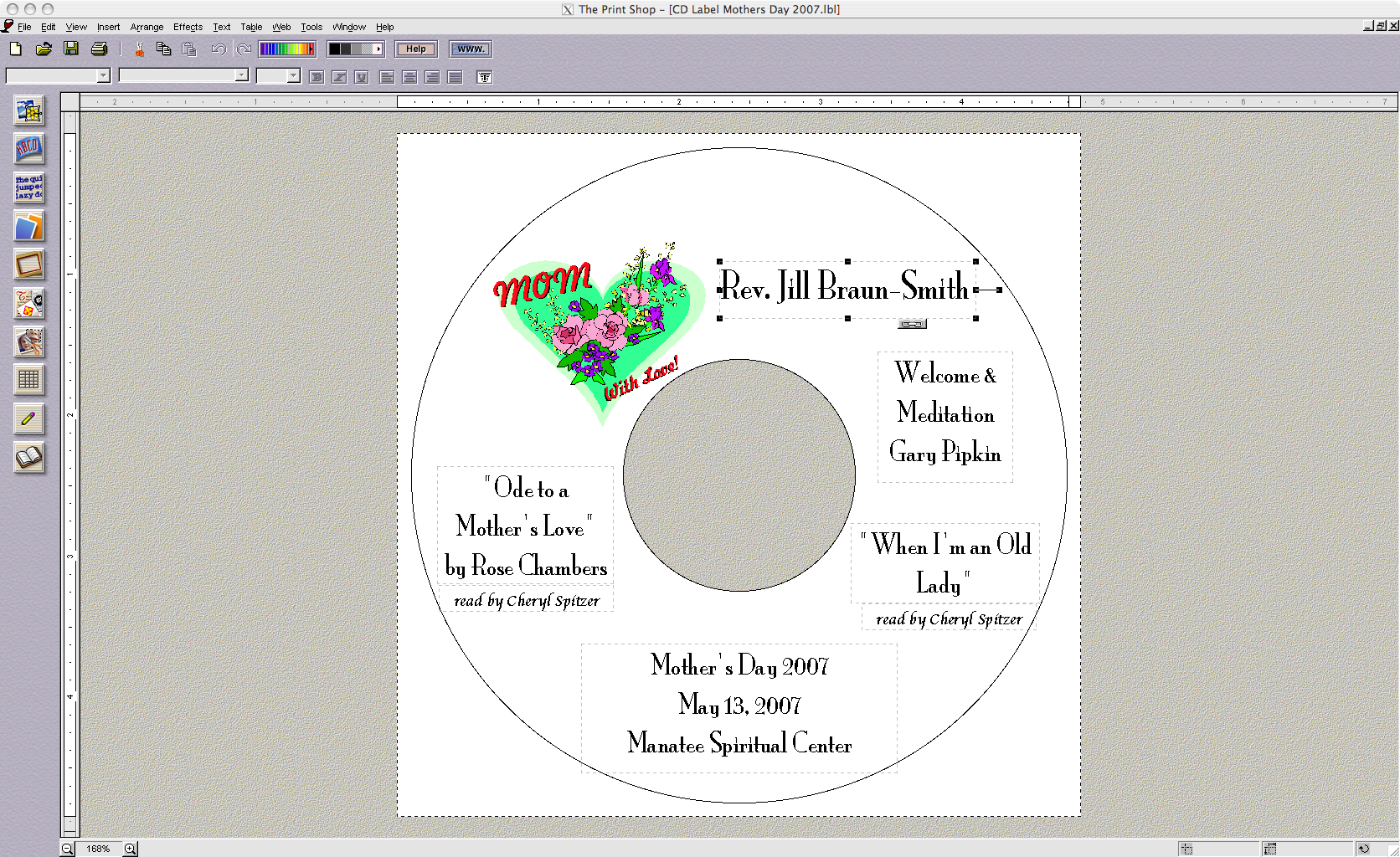Open the Address book tool

point(29,458)
